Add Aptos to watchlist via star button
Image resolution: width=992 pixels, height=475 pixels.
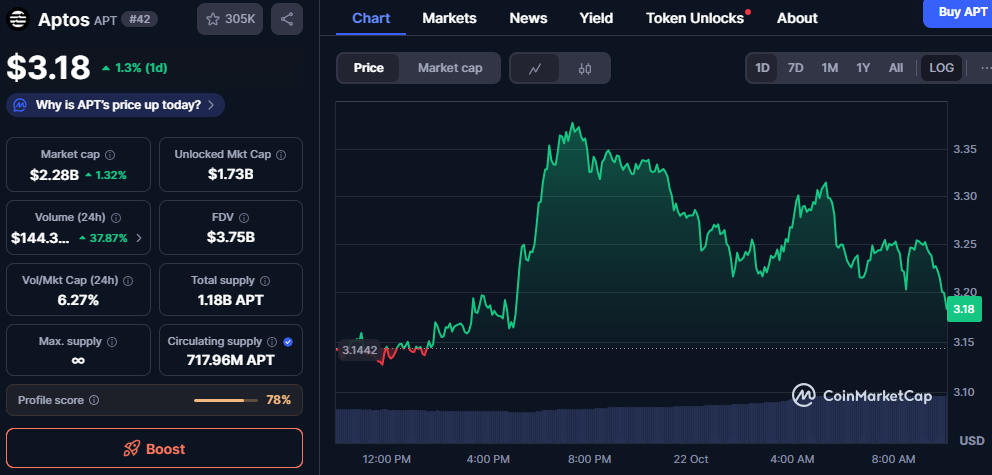pos(231,19)
